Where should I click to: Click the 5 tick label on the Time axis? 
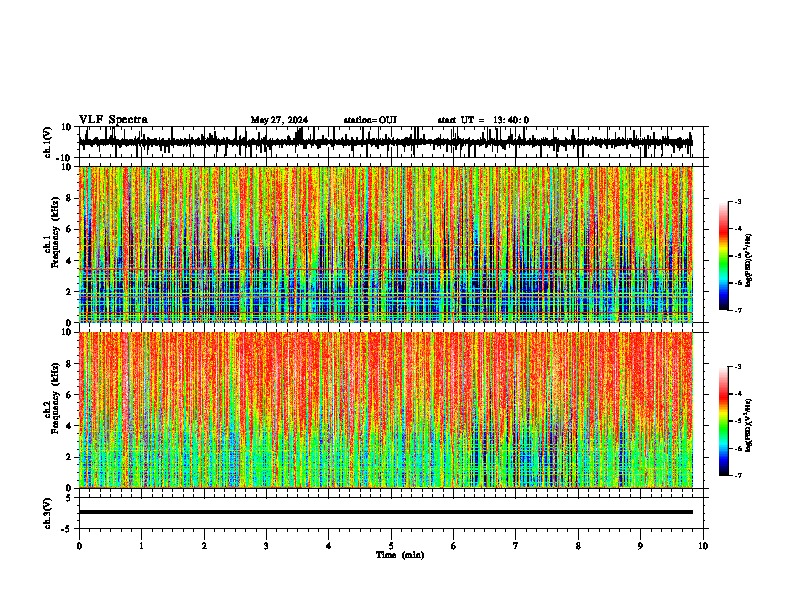pos(391,546)
